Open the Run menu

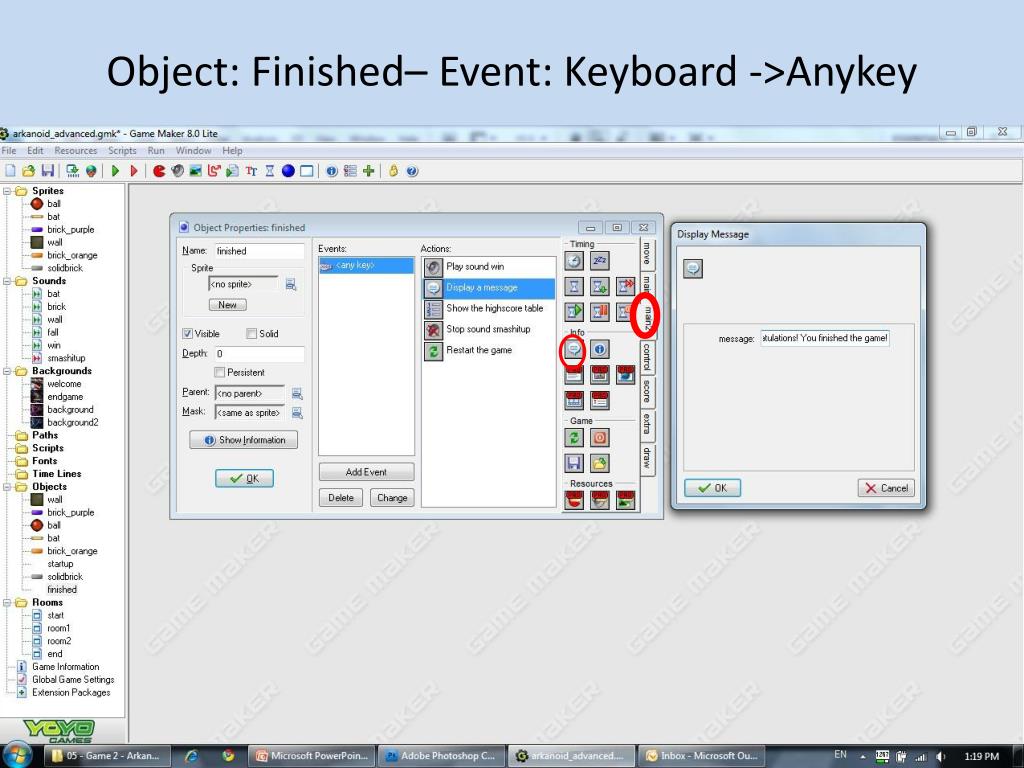(x=156, y=150)
